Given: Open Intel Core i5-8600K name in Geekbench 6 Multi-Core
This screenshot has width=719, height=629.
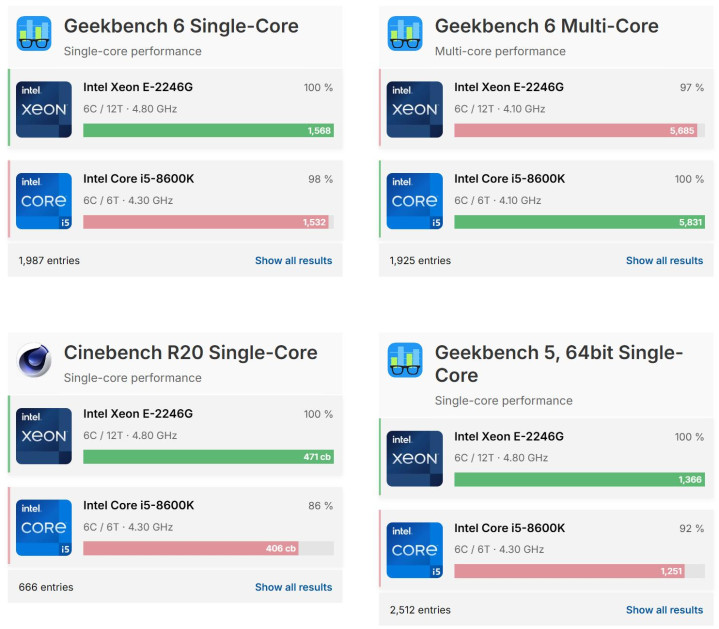Looking at the screenshot, I should click(509, 179).
